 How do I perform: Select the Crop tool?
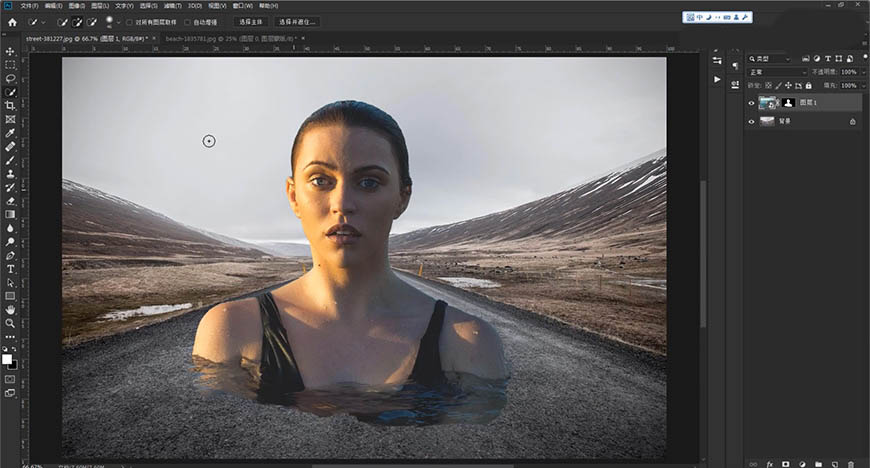(x=10, y=105)
